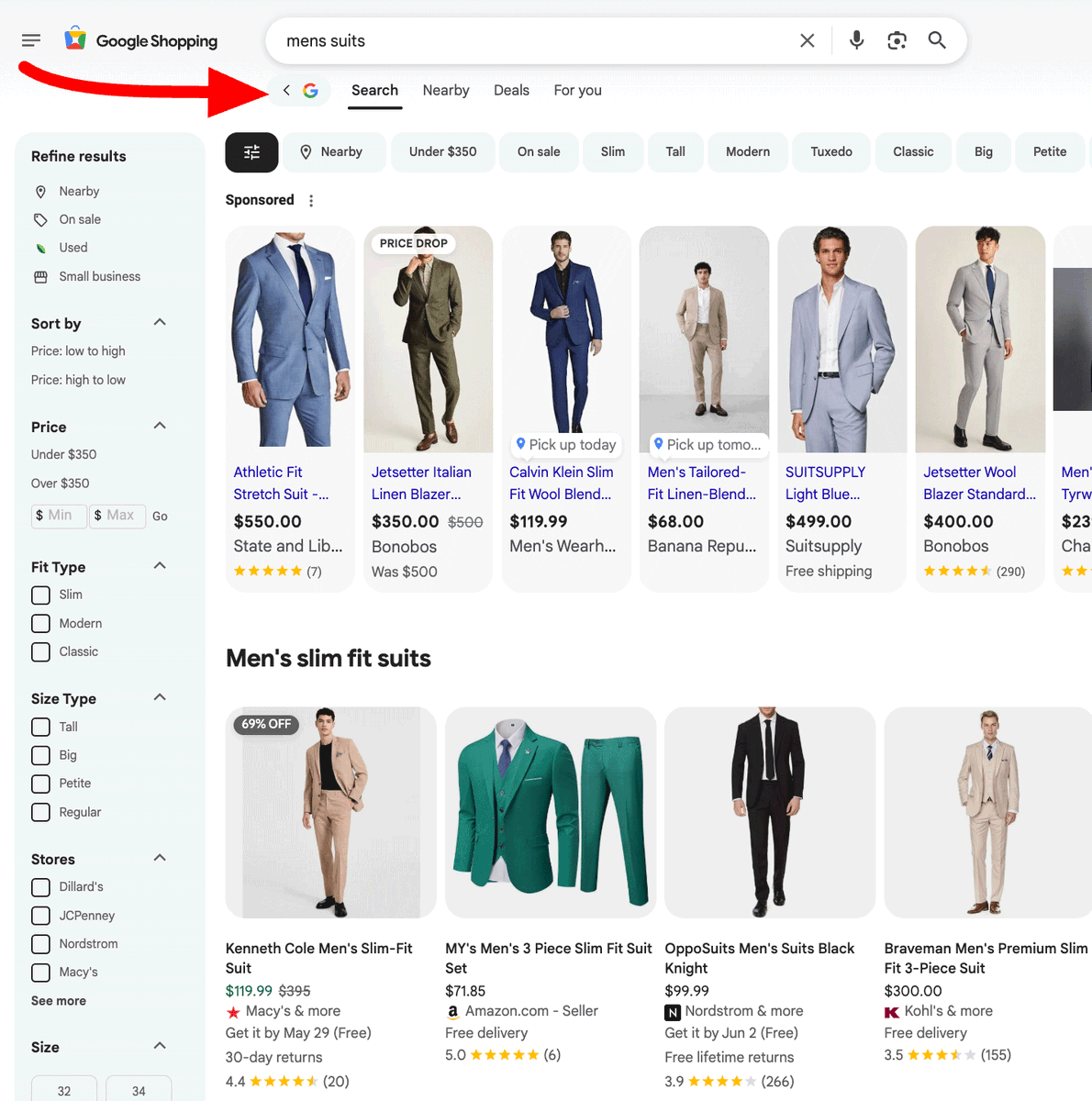
Task: Select the Classic filter chip
Action: pos(913,152)
